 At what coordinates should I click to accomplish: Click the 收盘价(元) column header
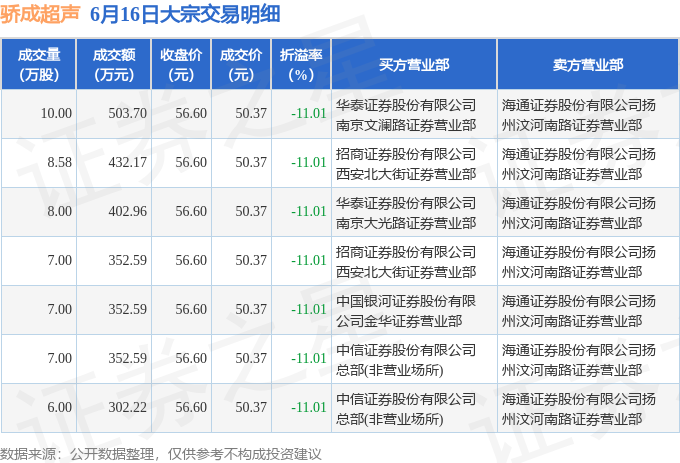181,65
